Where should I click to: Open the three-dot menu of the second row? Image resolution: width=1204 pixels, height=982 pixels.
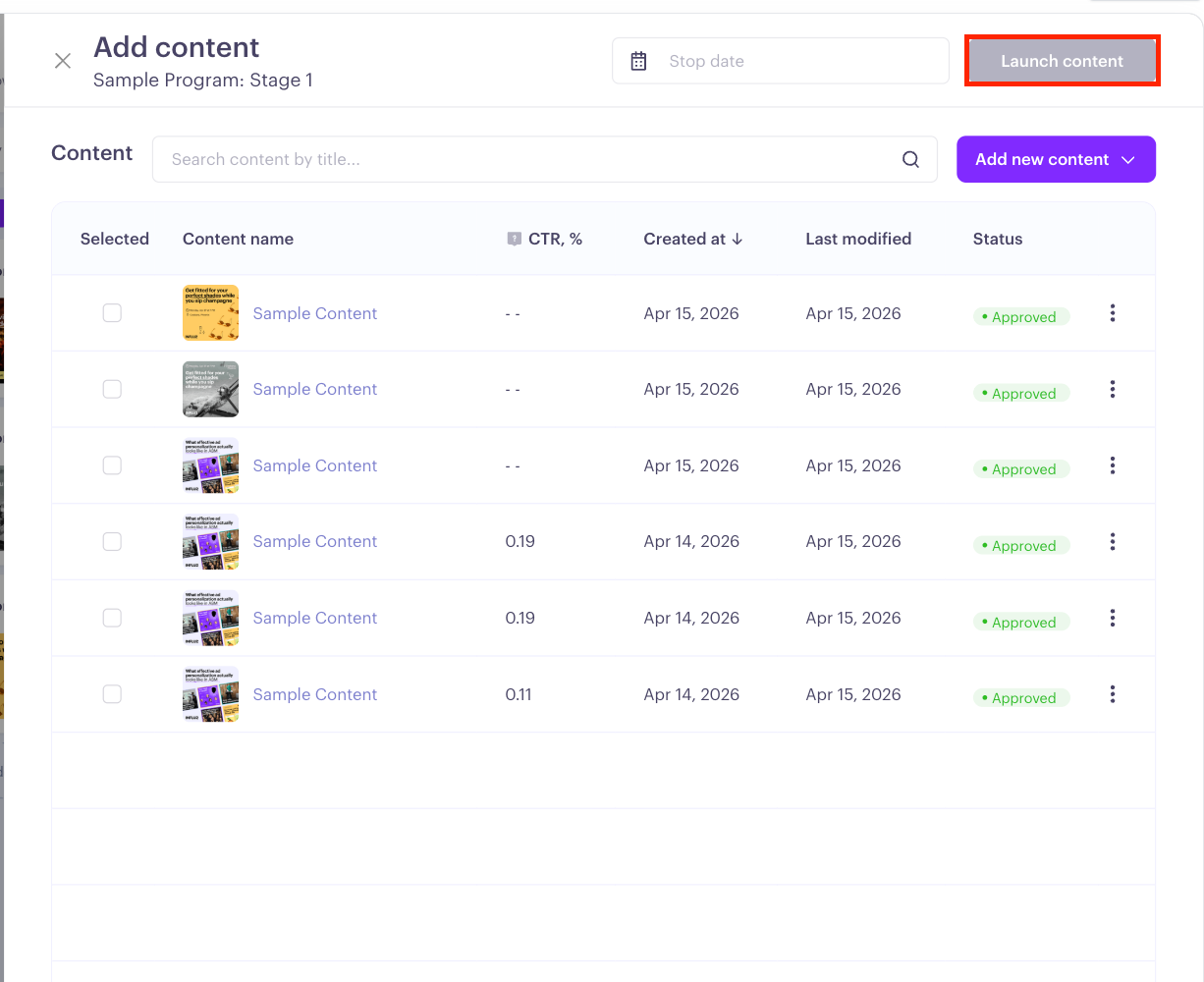pyautogui.click(x=1113, y=389)
